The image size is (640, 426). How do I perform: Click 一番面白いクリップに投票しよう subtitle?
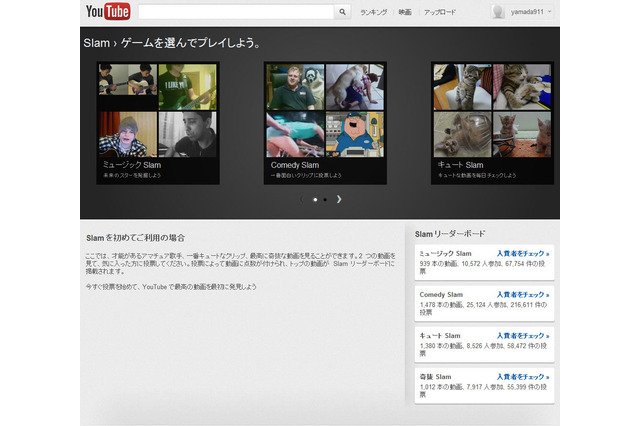click(x=306, y=175)
